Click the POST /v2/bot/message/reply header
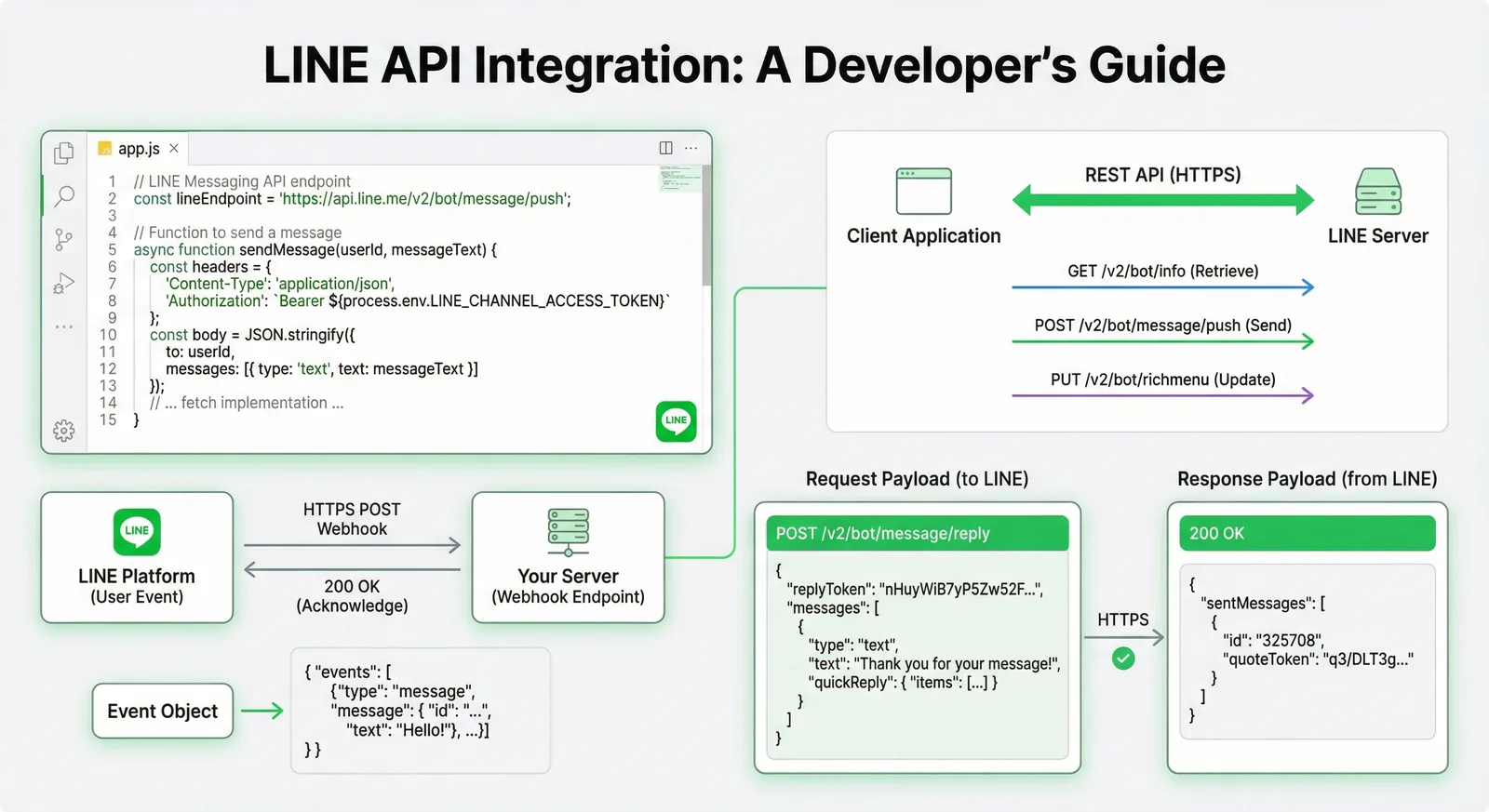This screenshot has height=812, width=1489. [x=917, y=533]
